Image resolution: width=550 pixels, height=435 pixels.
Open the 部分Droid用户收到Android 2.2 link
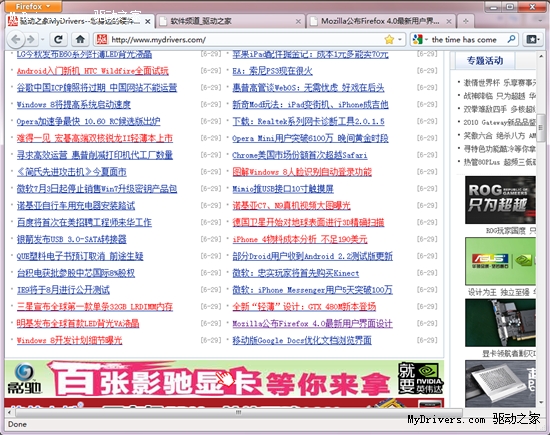313,256
